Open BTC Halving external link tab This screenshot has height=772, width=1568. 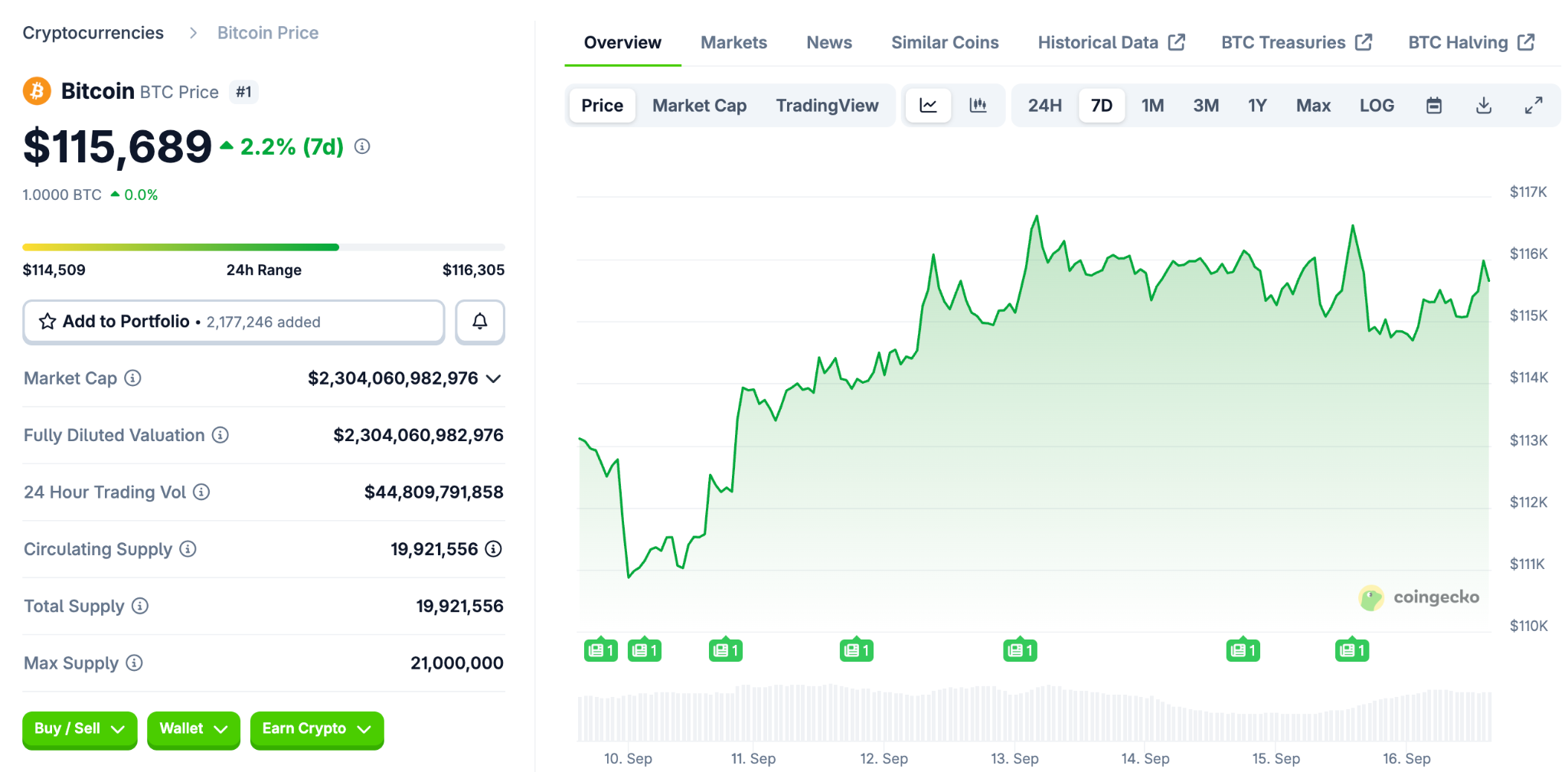point(1472,43)
